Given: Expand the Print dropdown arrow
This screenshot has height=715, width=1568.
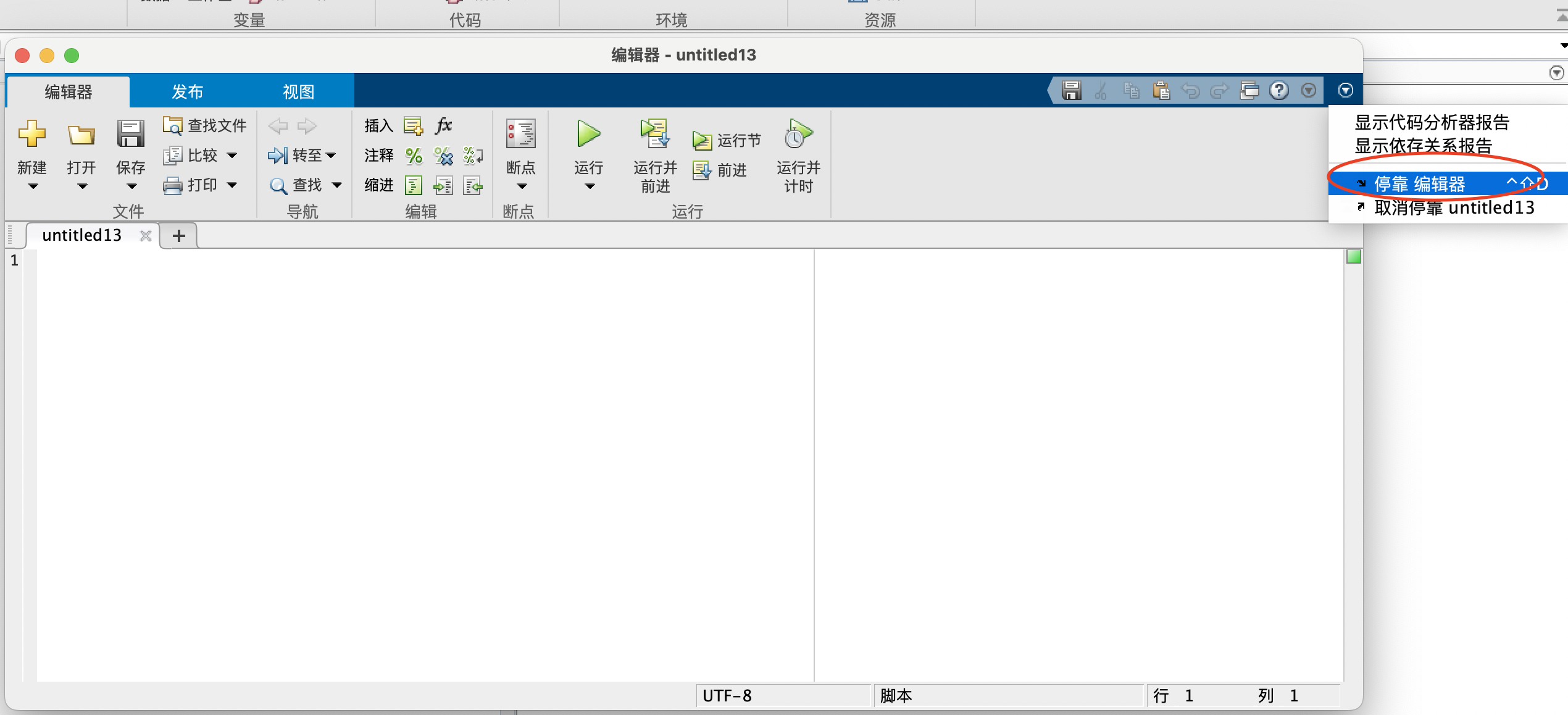Looking at the screenshot, I should point(232,185).
